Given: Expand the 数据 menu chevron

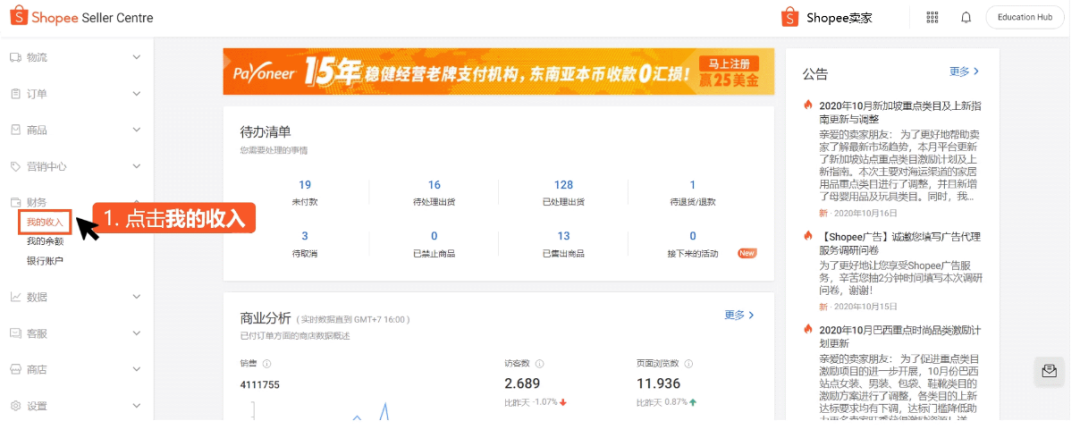Looking at the screenshot, I should tap(136, 297).
